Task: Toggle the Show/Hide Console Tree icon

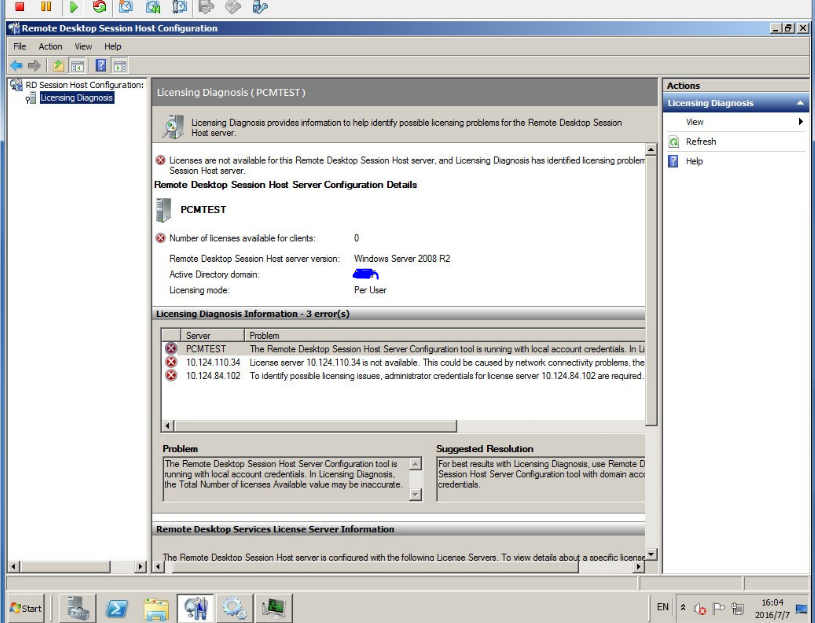Action: [77, 65]
